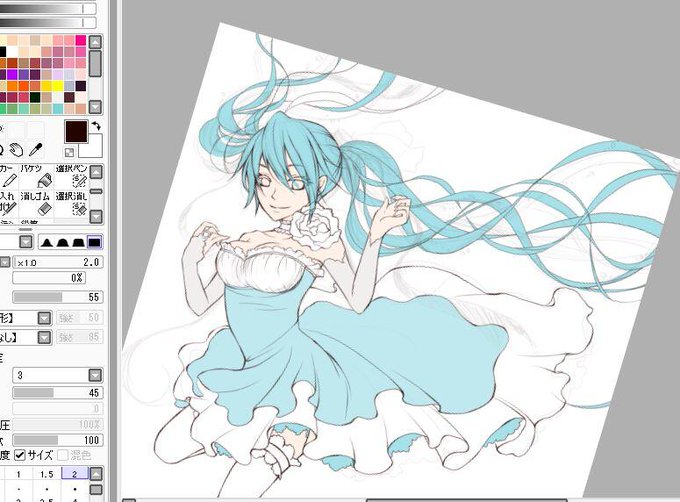Pick the turquoise color swatch in bottom row
This screenshot has height=502, width=680.
point(23,108)
